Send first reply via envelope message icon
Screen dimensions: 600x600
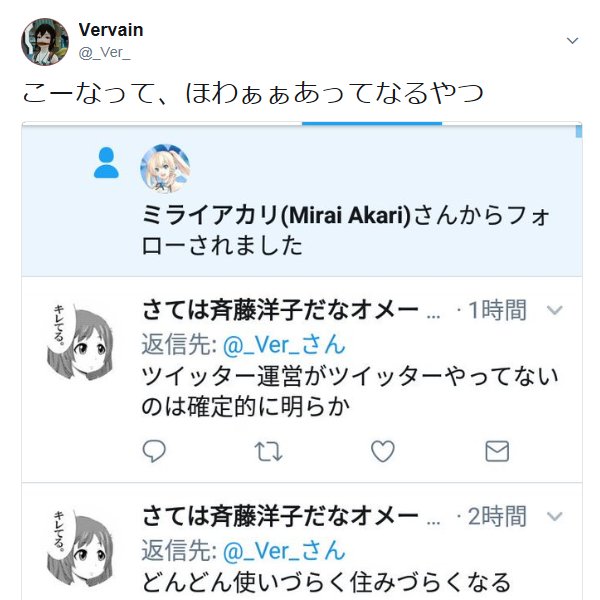tap(497, 451)
